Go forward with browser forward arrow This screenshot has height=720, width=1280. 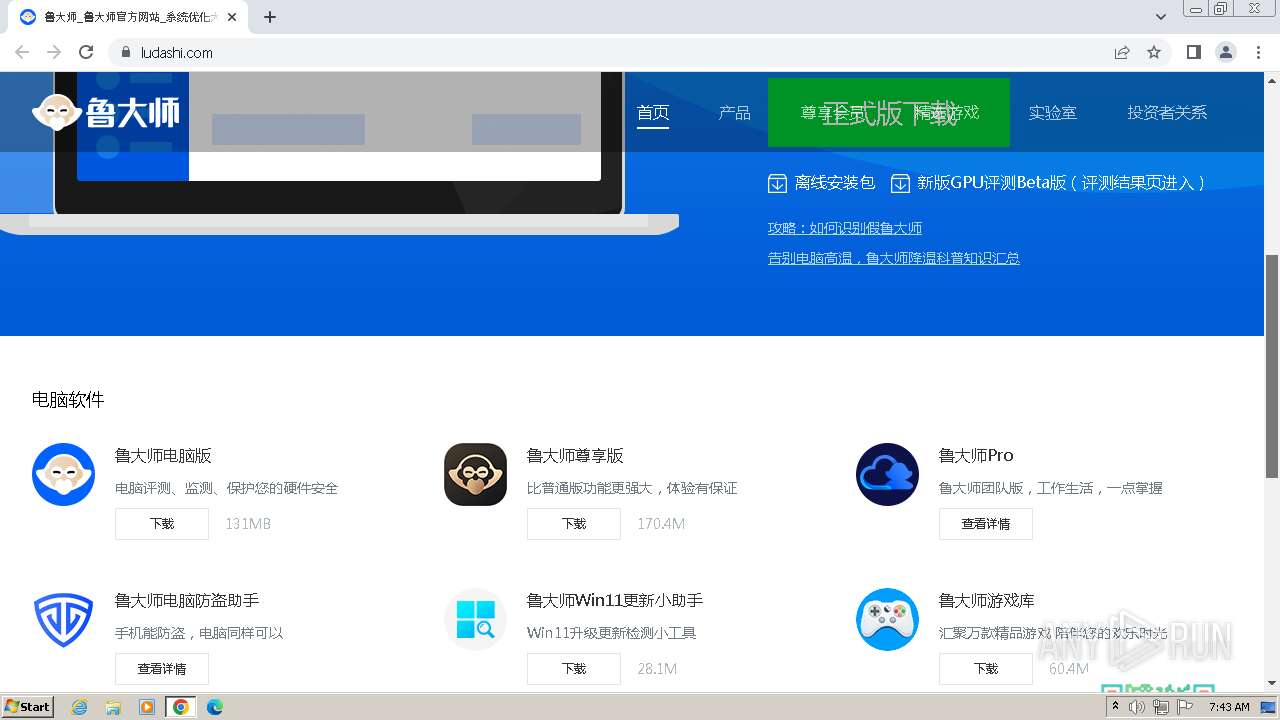54,52
